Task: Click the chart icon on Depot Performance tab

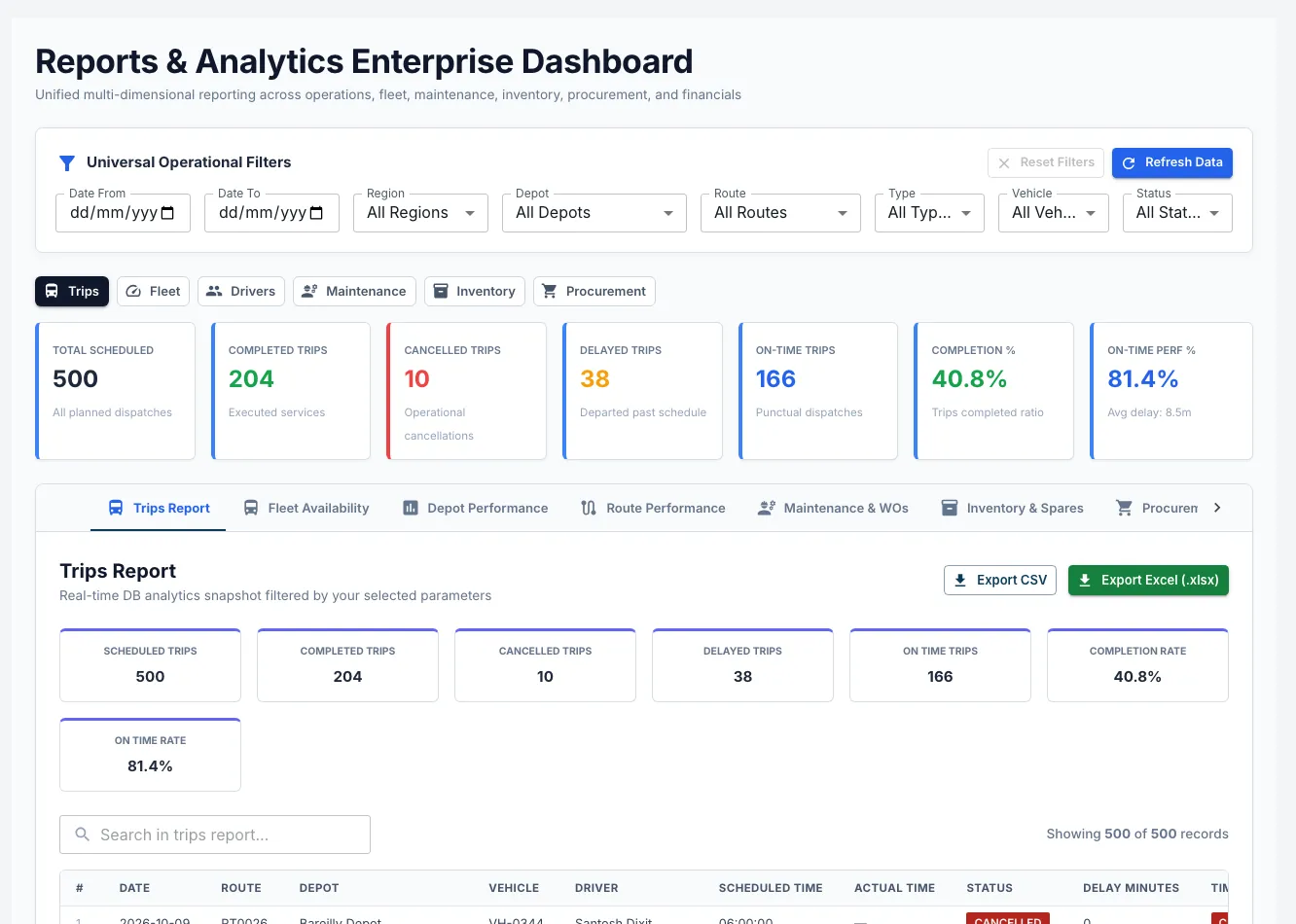Action: click(x=411, y=508)
